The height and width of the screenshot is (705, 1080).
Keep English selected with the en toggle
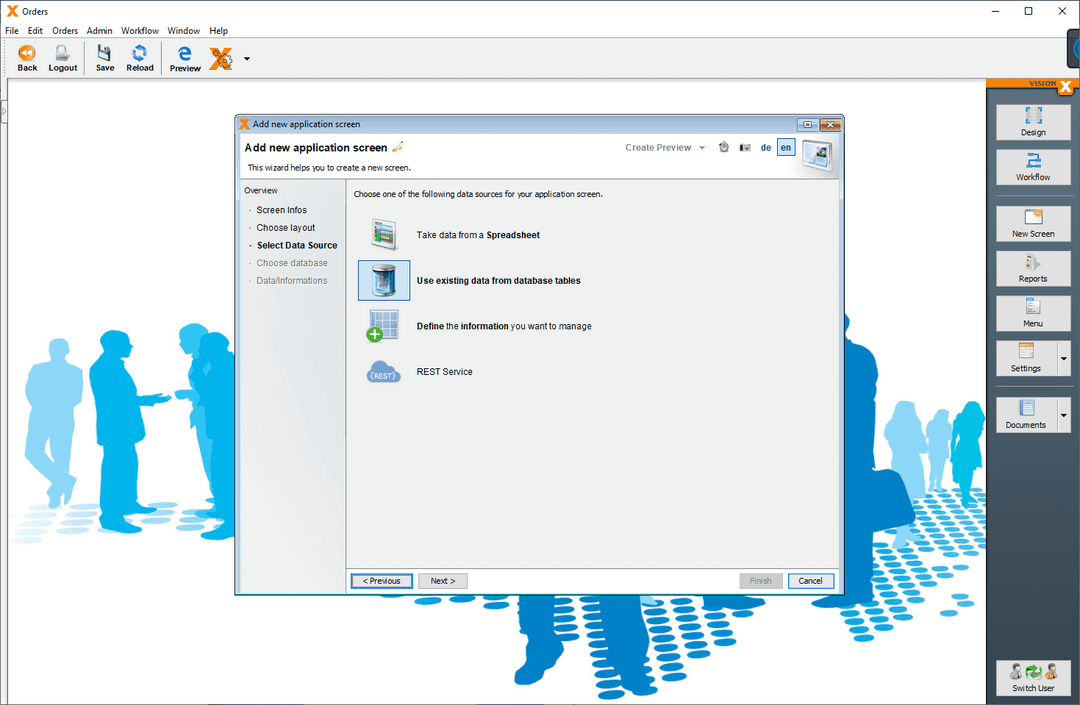tap(785, 147)
